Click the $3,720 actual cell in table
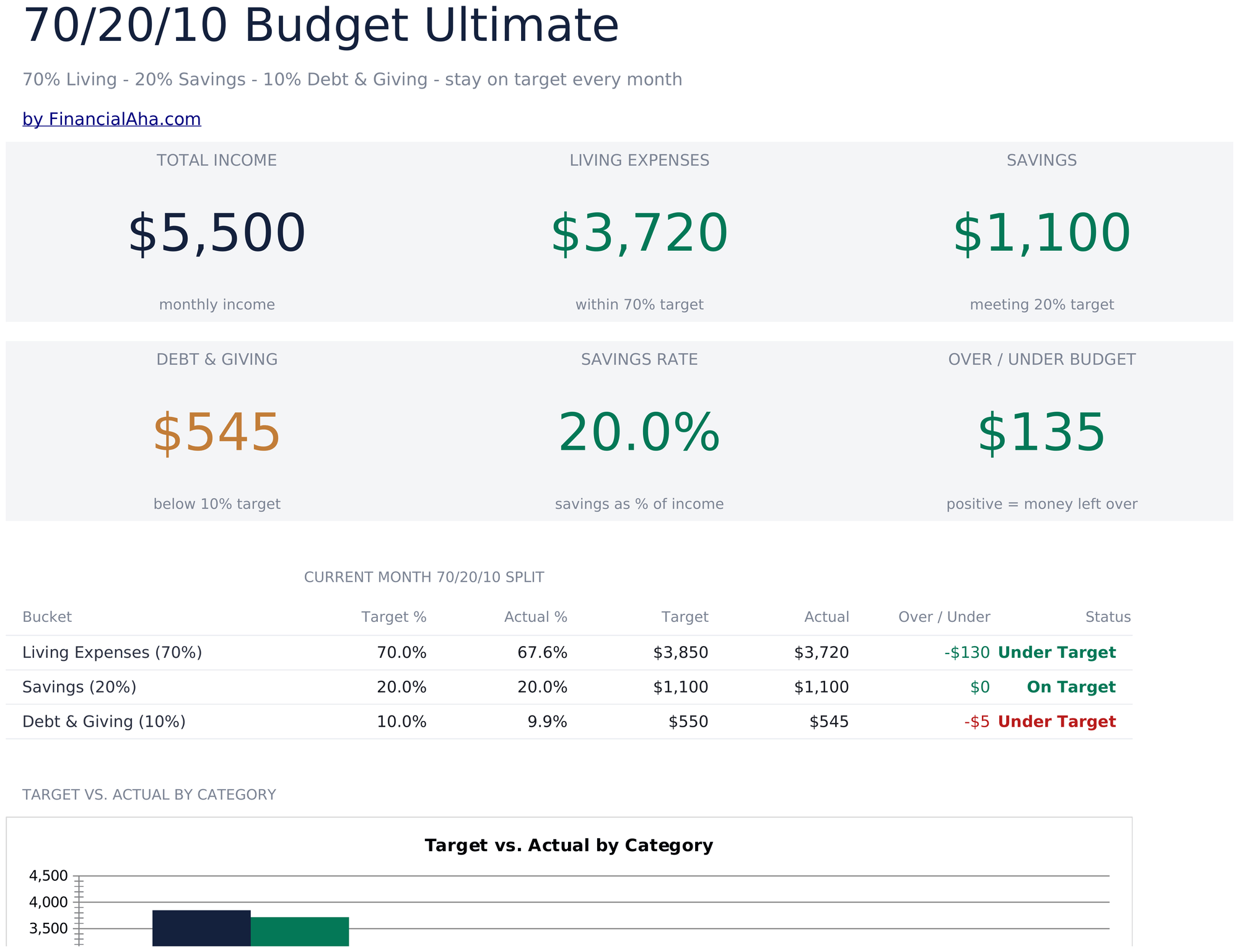 pyautogui.click(x=821, y=653)
